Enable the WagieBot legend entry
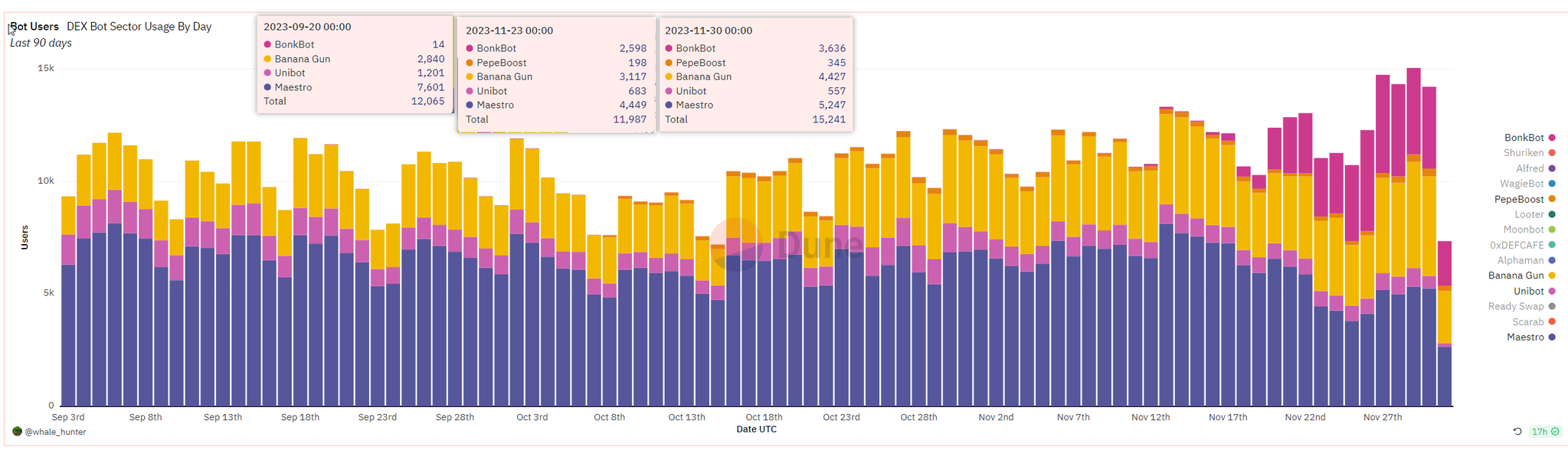This screenshot has height=453, width=1568. tap(1521, 184)
